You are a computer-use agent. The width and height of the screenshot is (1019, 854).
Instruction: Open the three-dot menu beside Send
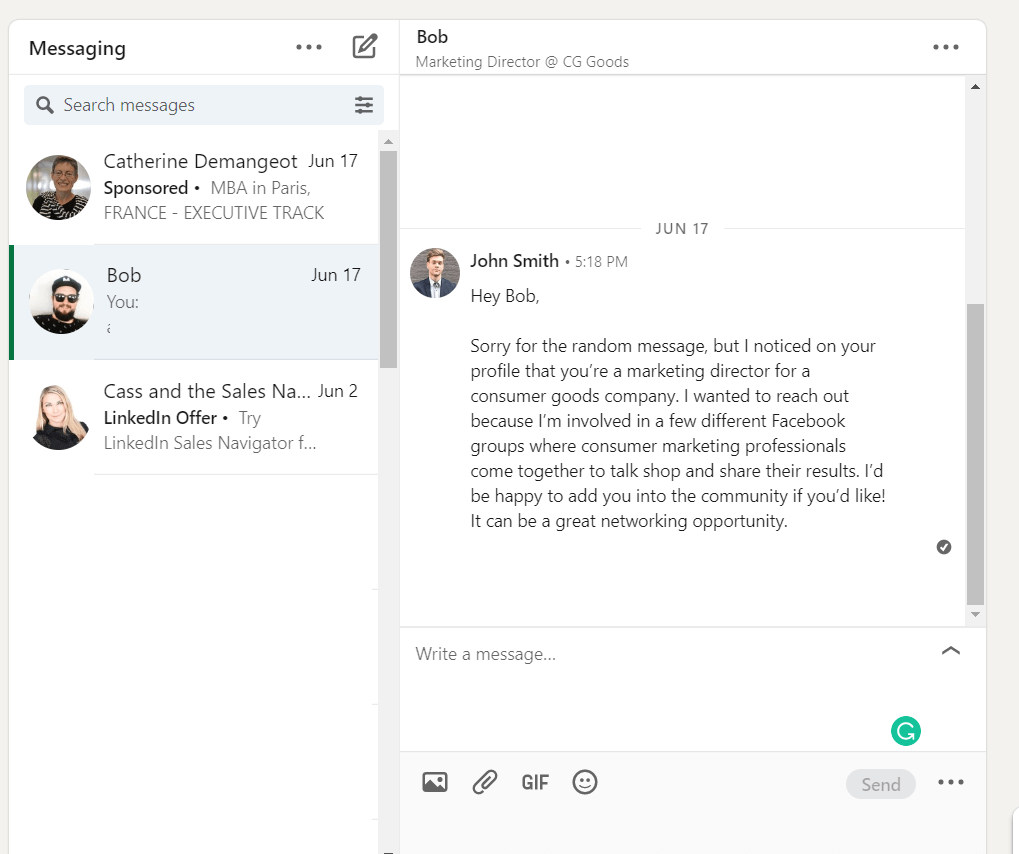tap(950, 783)
